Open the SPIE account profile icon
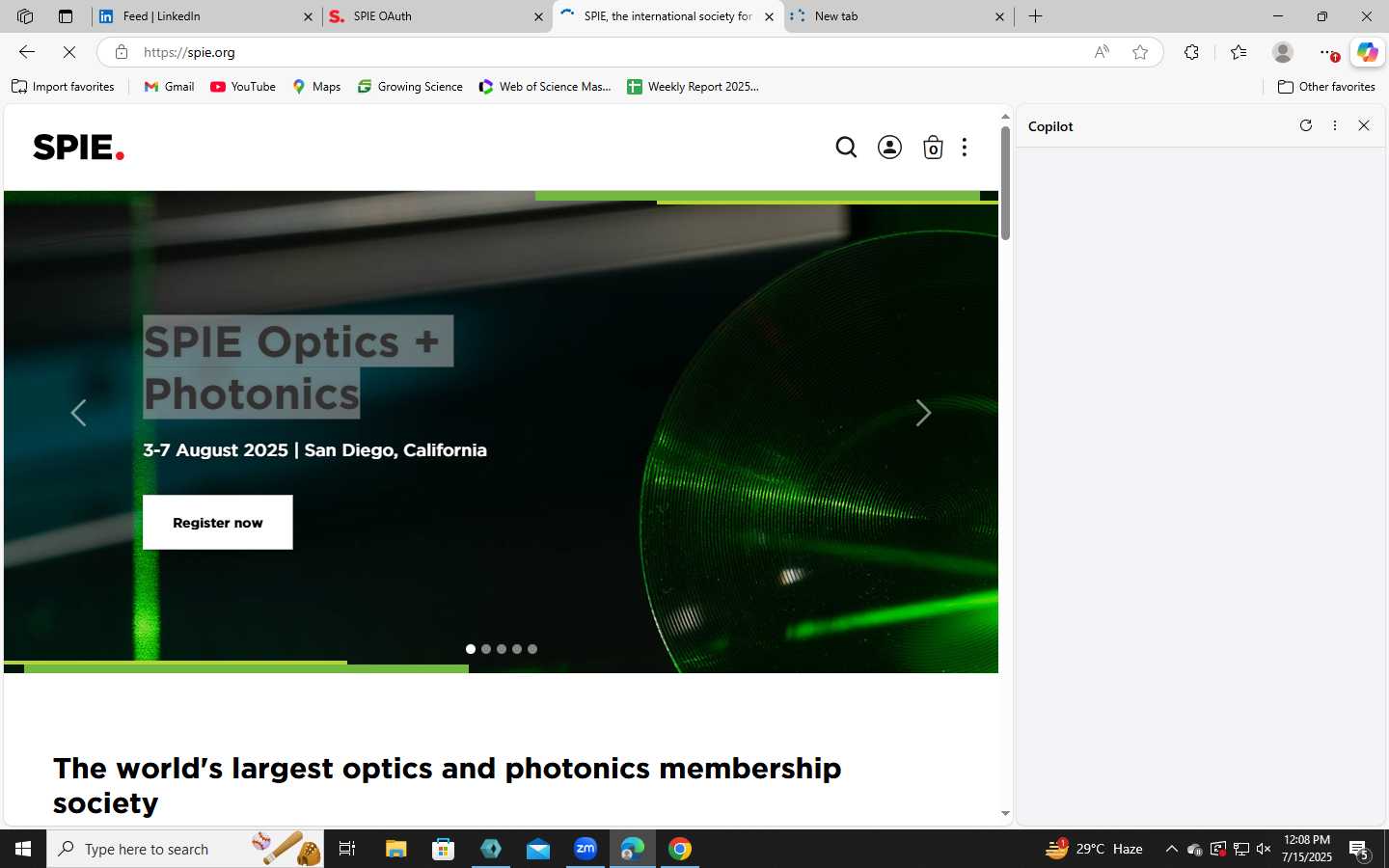This screenshot has width=1389, height=868. coord(889,148)
